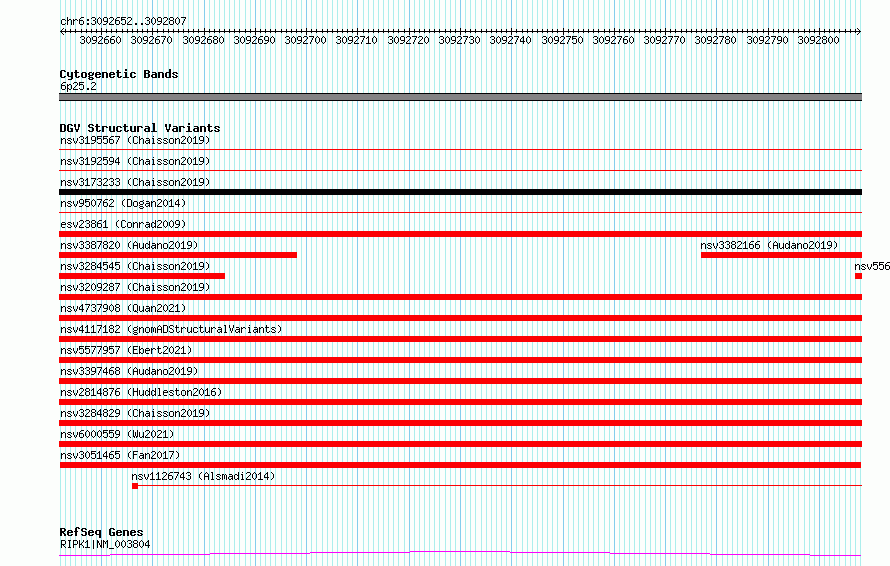Click ruler position 3092790
Image resolution: width=890 pixels, height=566 pixels.
click(x=767, y=40)
